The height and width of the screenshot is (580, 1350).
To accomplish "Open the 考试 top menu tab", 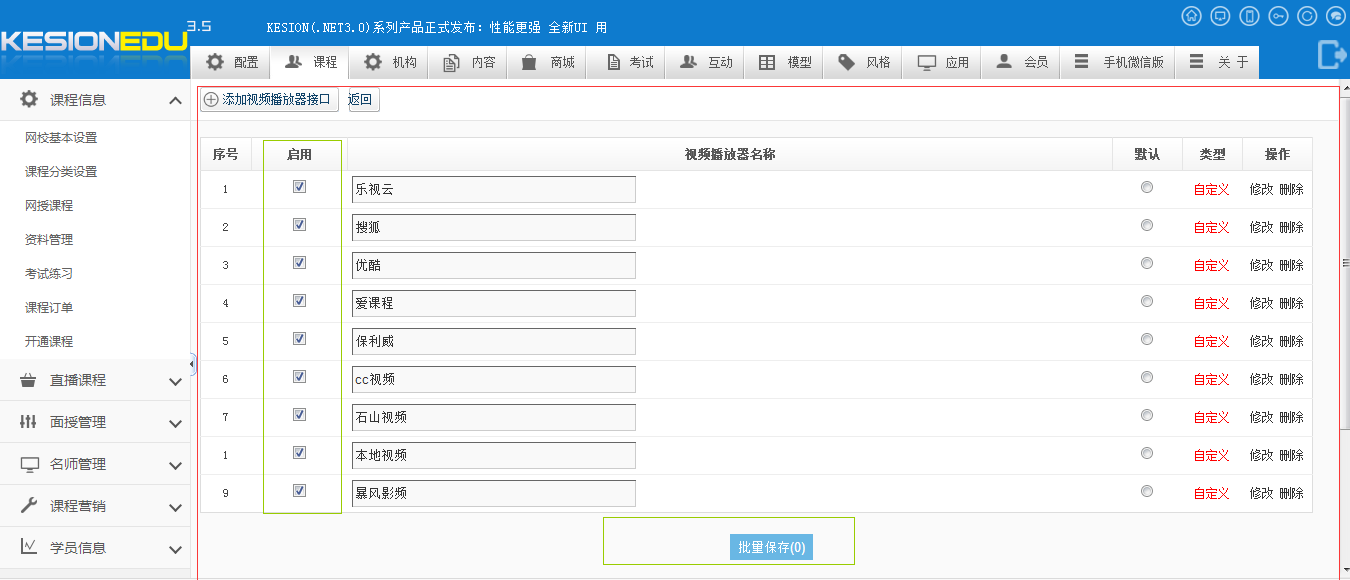I will click(630, 62).
